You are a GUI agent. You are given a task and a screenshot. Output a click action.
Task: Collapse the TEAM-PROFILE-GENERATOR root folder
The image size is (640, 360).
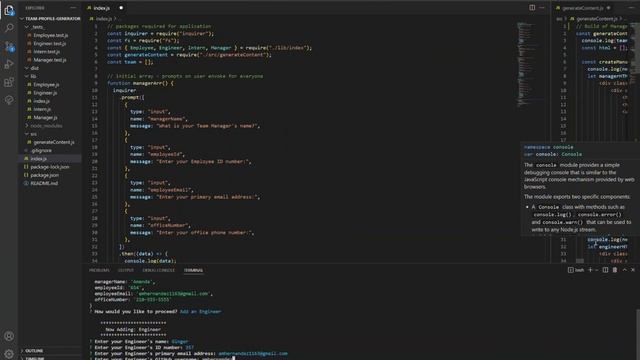(x=50, y=19)
